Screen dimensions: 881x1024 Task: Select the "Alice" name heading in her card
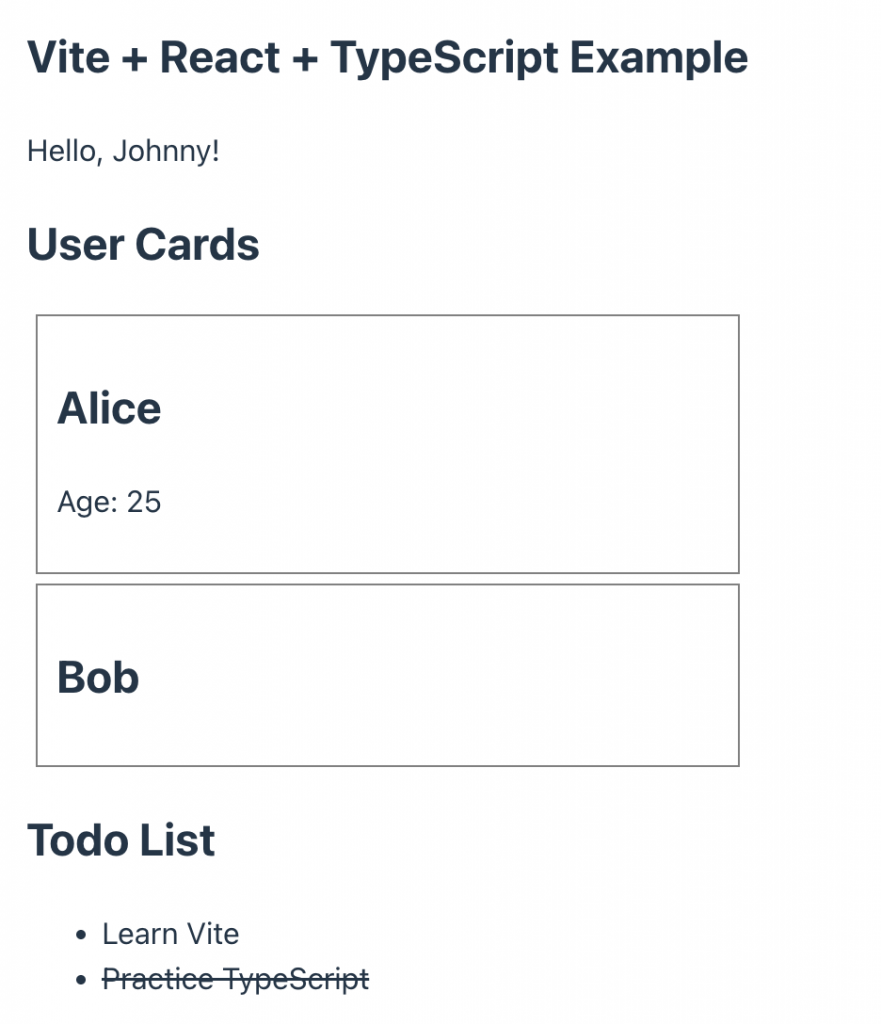(x=109, y=408)
